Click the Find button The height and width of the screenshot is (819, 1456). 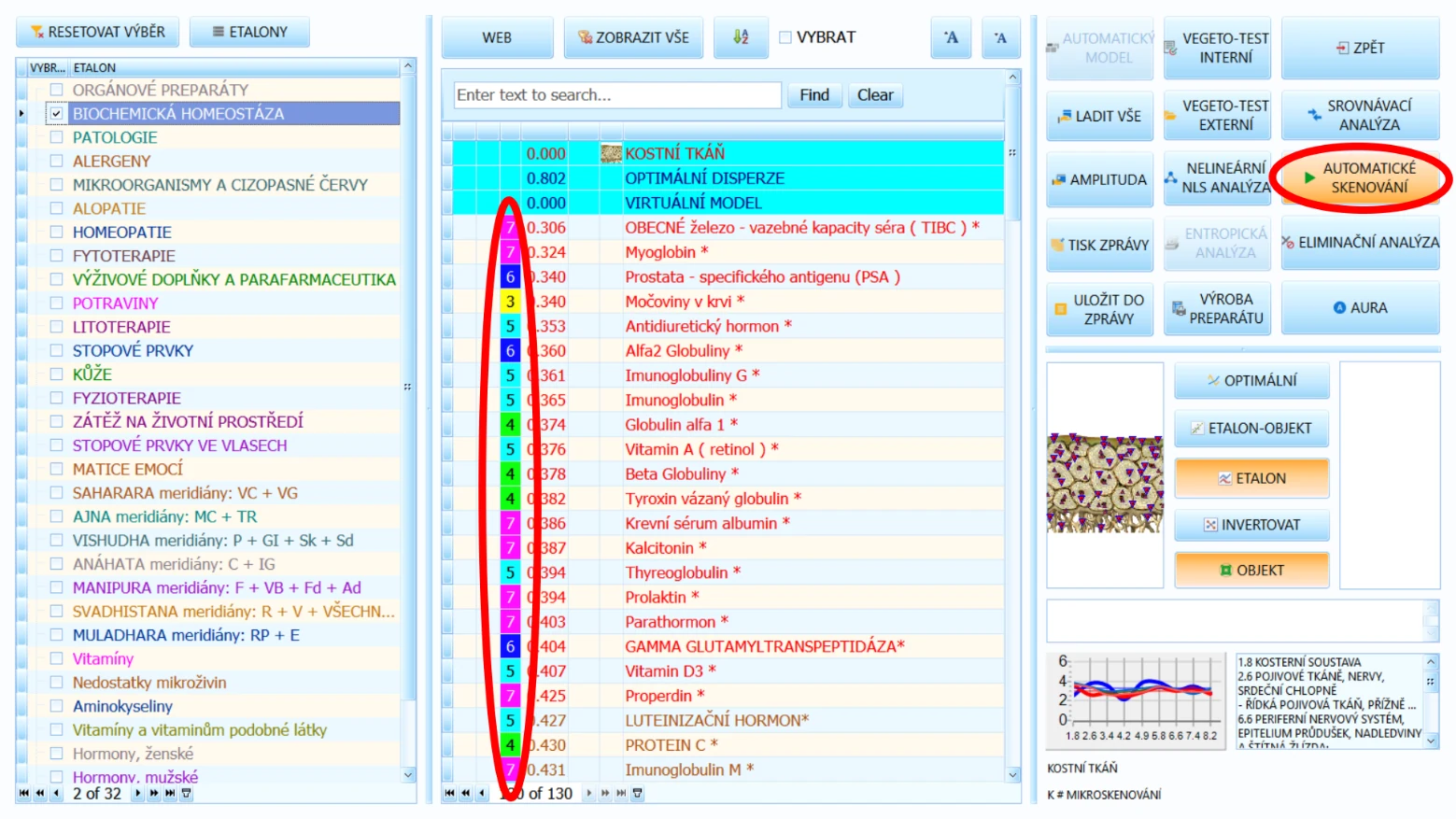[x=814, y=95]
